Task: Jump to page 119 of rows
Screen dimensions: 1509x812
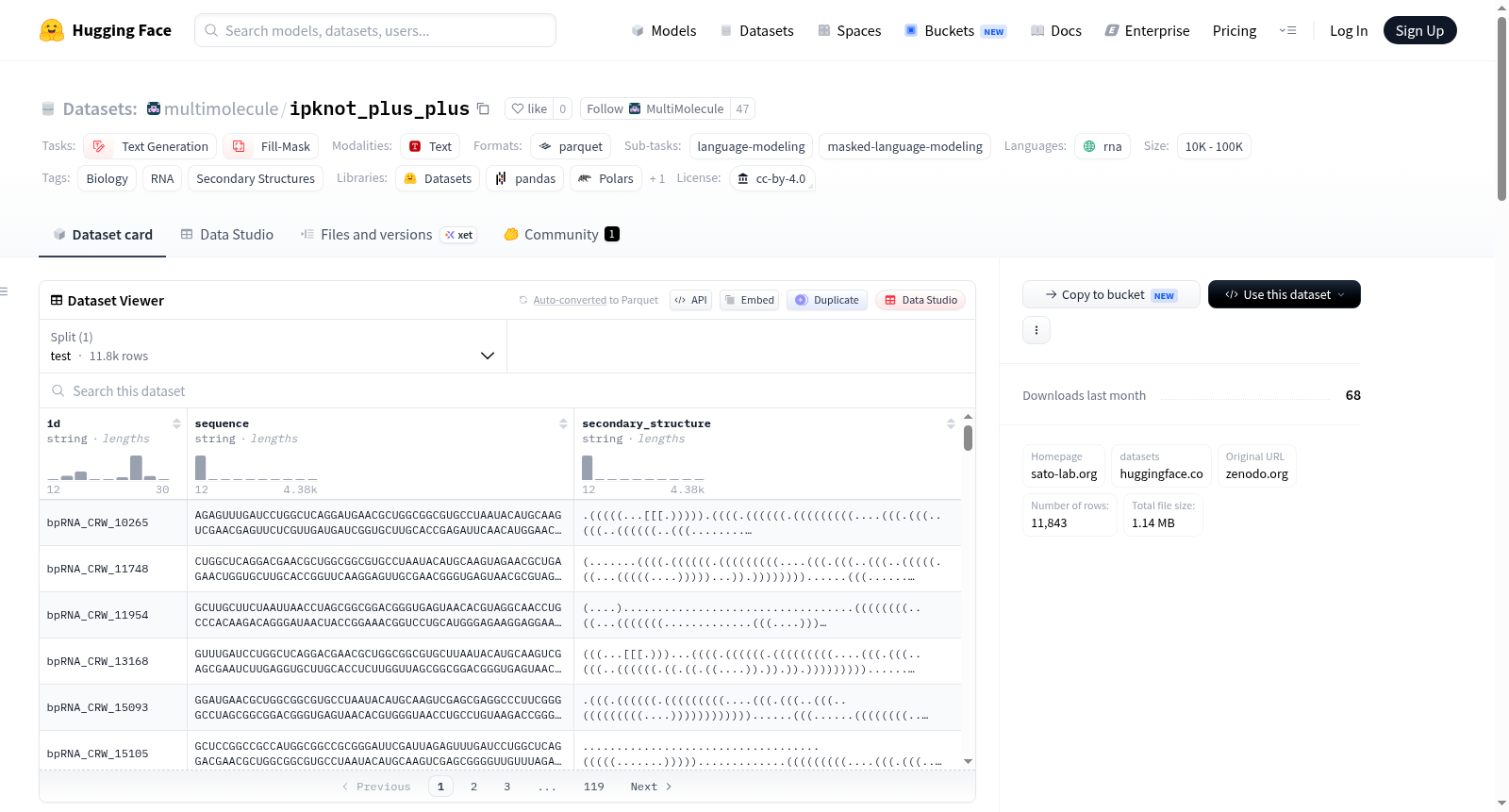Action: point(594,787)
